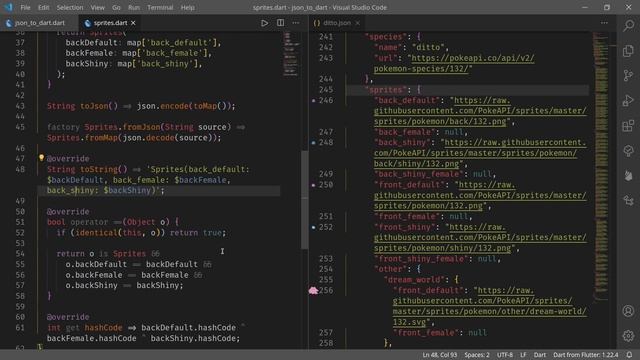The height and width of the screenshot is (360, 640).
Task: Open the File menu
Action: (x=25, y=7)
